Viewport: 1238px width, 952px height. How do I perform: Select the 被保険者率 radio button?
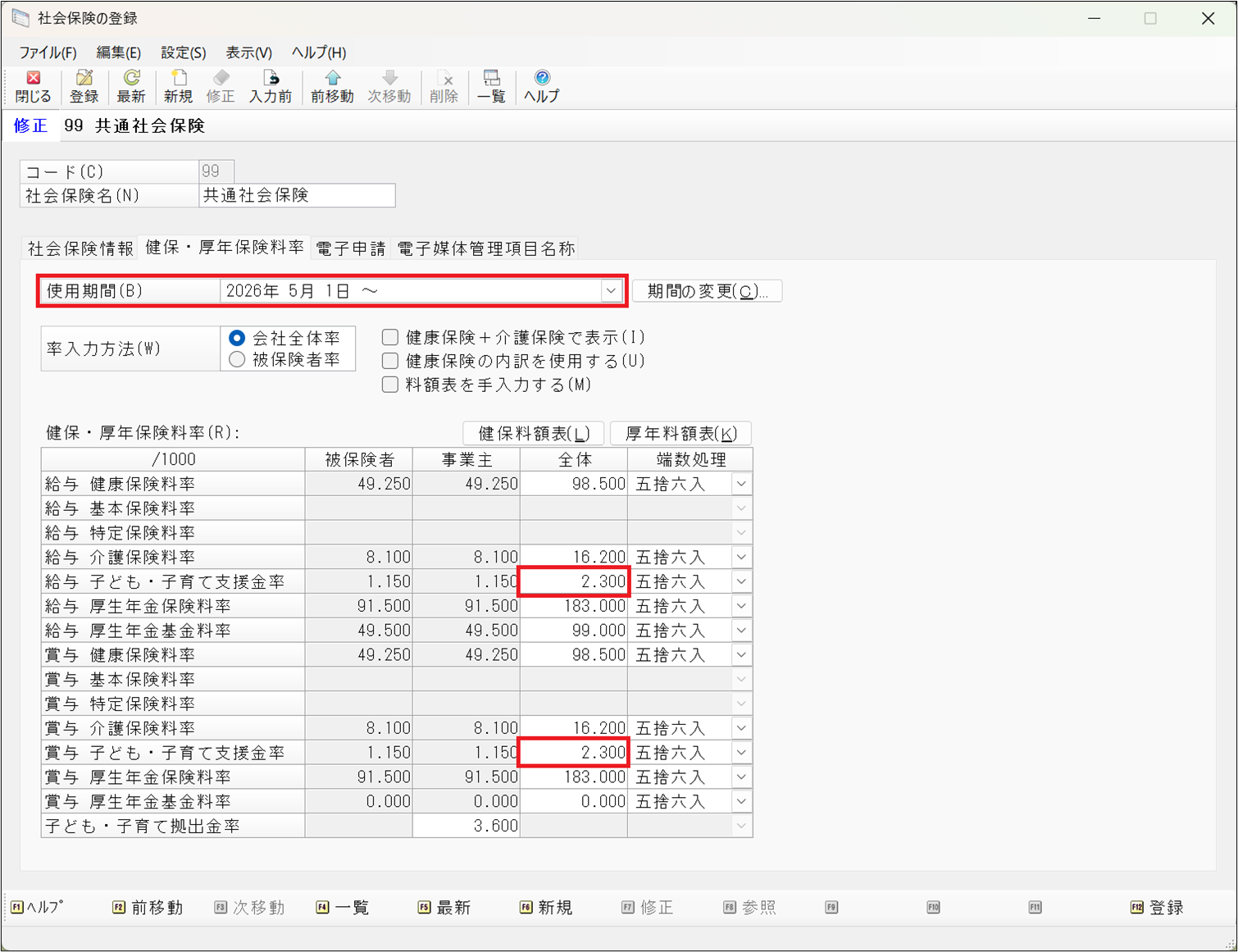click(238, 360)
